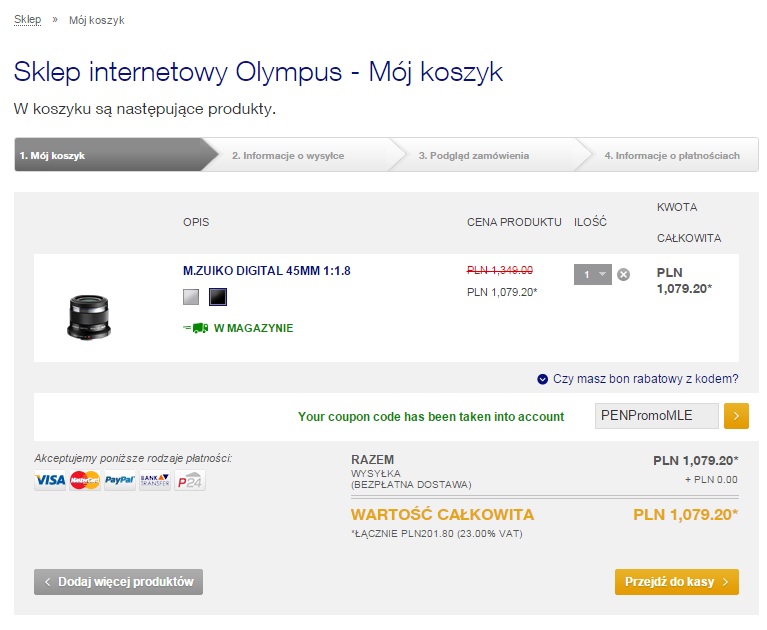This screenshot has height=630, width=767.
Task: Remove the lens using the X icon
Action: tap(623, 275)
